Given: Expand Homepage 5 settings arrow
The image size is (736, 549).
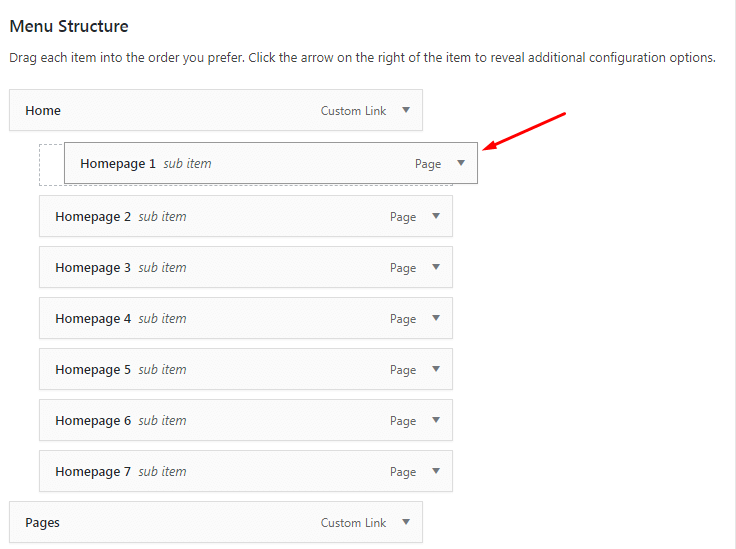Looking at the screenshot, I should pyautogui.click(x=436, y=369).
